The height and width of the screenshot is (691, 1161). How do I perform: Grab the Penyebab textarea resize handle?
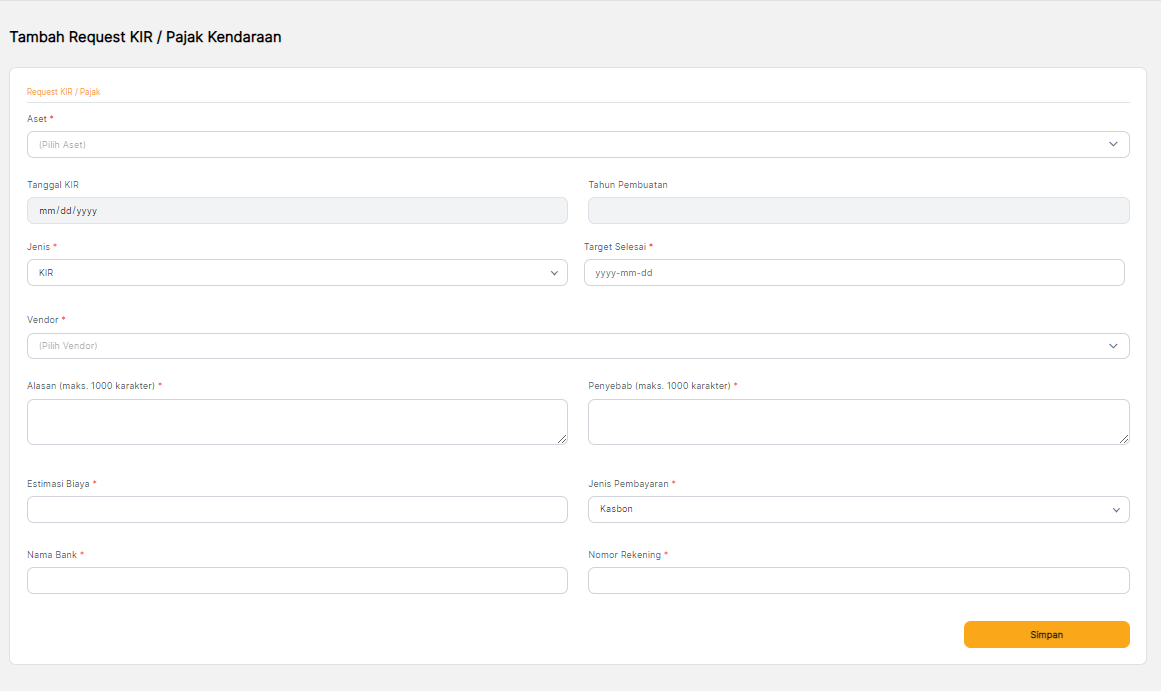pos(1124,439)
